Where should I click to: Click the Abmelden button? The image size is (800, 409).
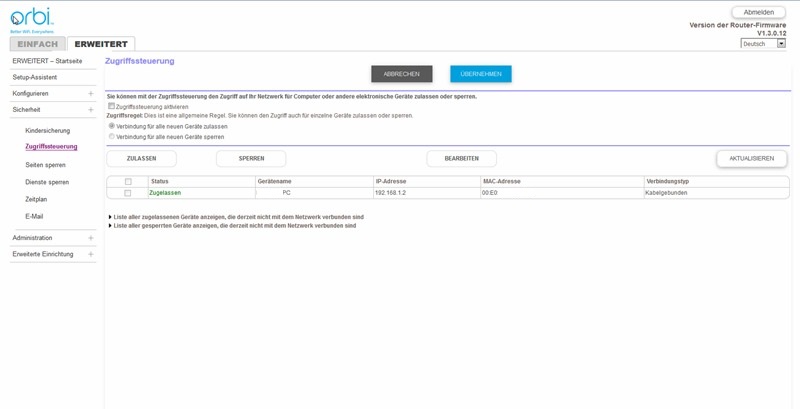pos(758,12)
